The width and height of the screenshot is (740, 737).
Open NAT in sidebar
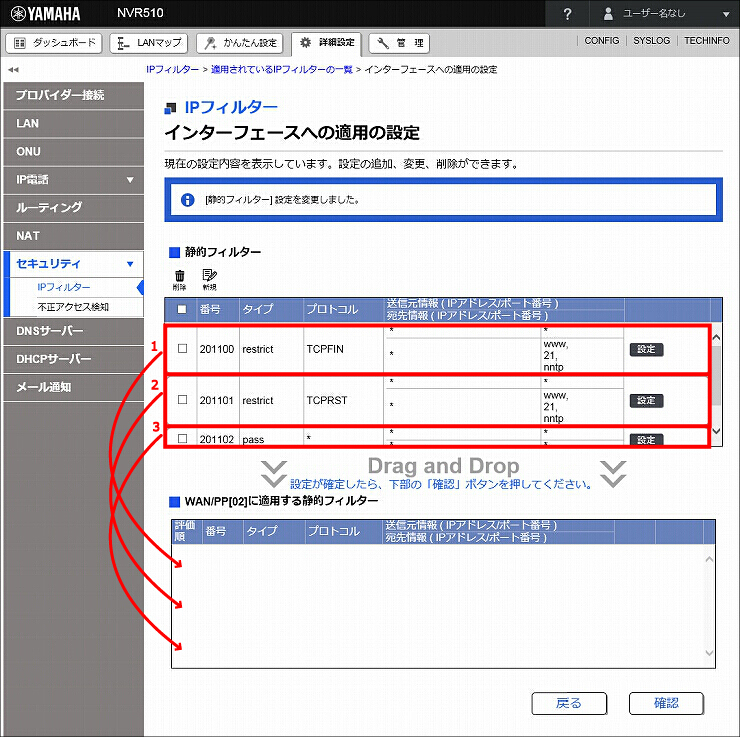73,236
